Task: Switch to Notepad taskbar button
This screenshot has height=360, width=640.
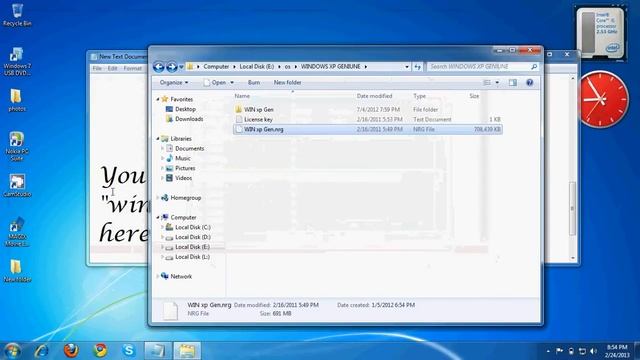Action: click(x=158, y=351)
